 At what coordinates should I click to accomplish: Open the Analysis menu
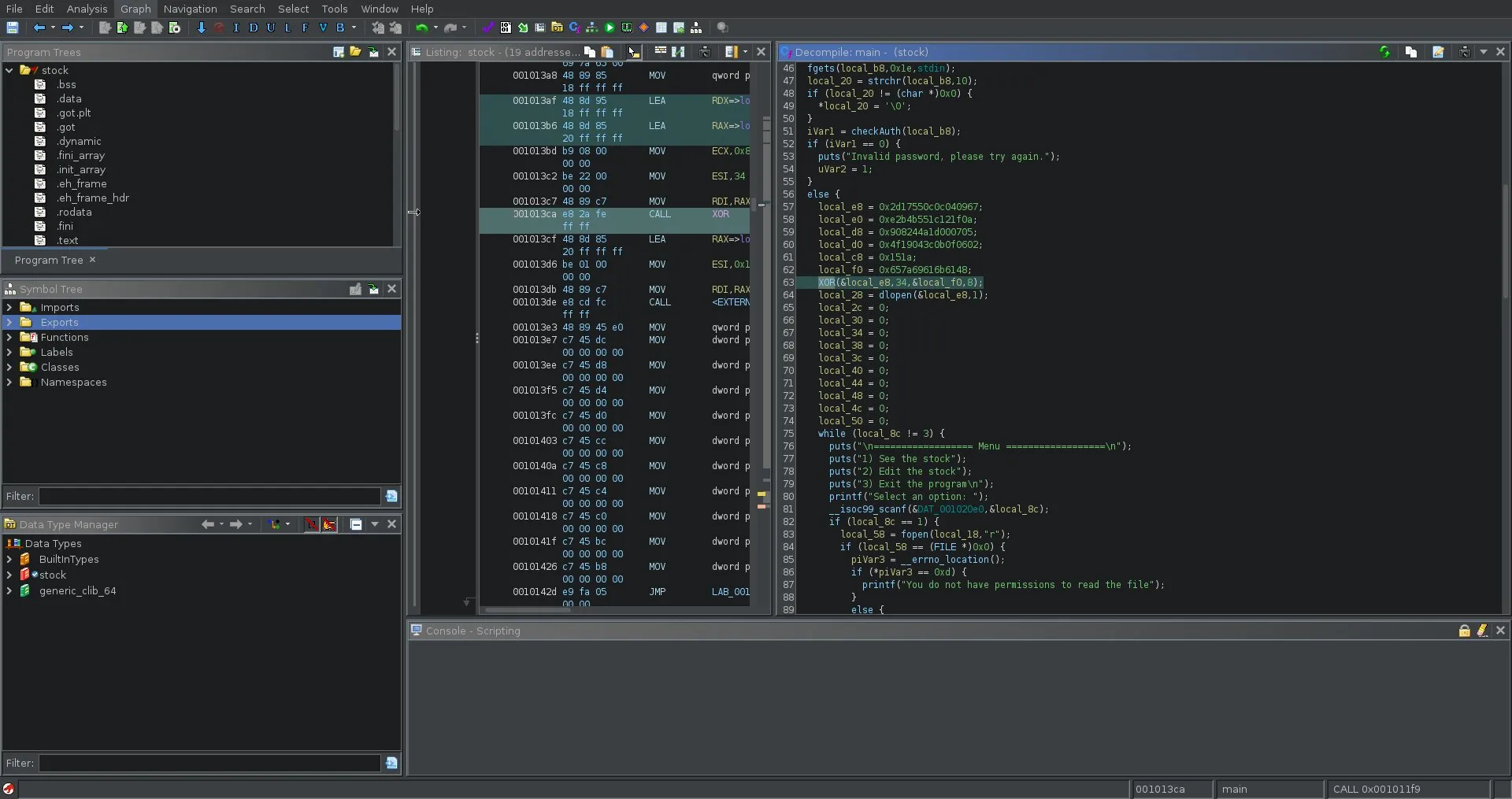point(87,9)
